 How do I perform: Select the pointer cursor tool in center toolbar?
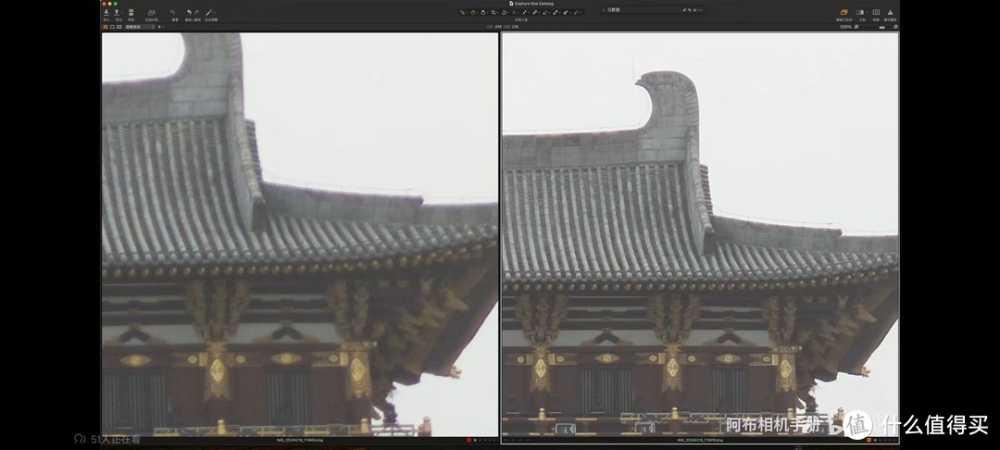463,13
